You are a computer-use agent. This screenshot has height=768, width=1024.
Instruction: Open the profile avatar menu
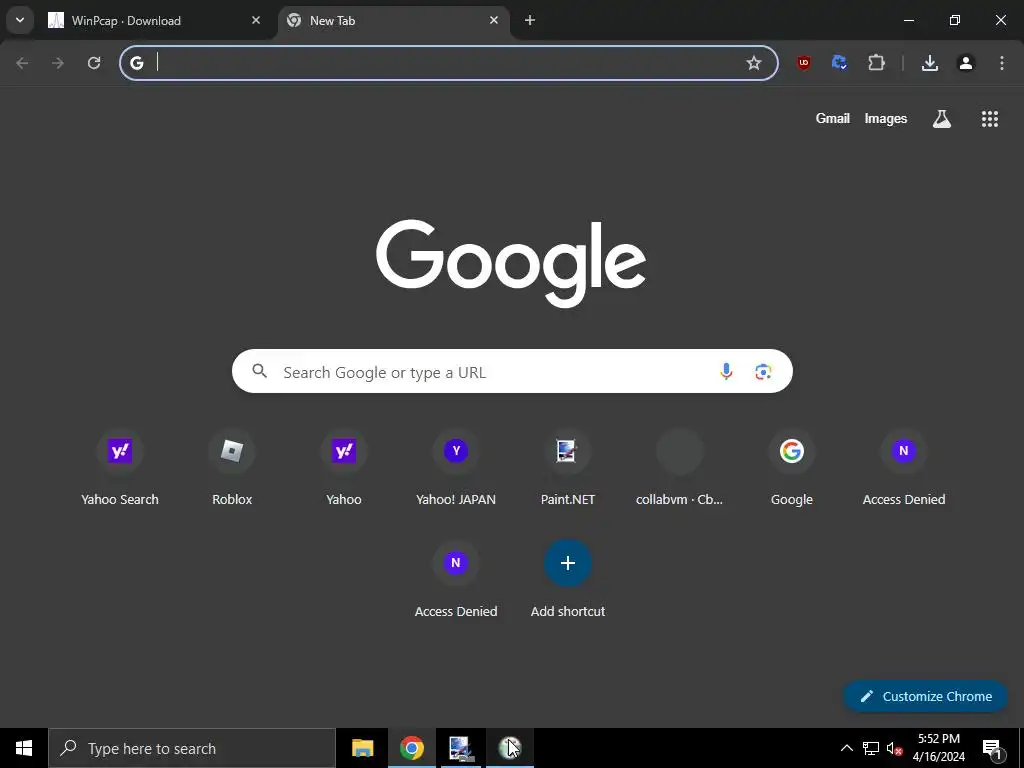tap(965, 63)
